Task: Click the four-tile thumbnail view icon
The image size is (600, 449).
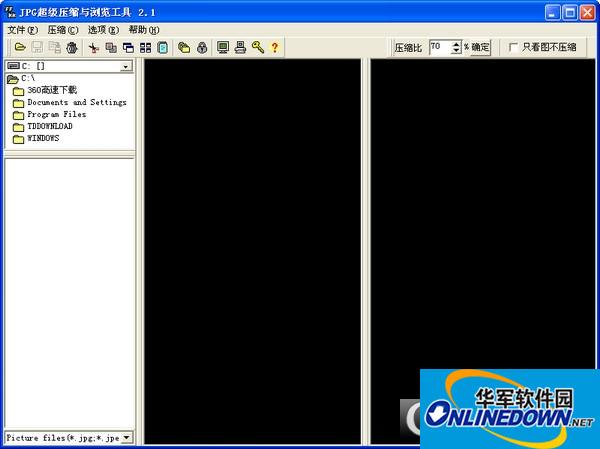Action: (x=145, y=47)
